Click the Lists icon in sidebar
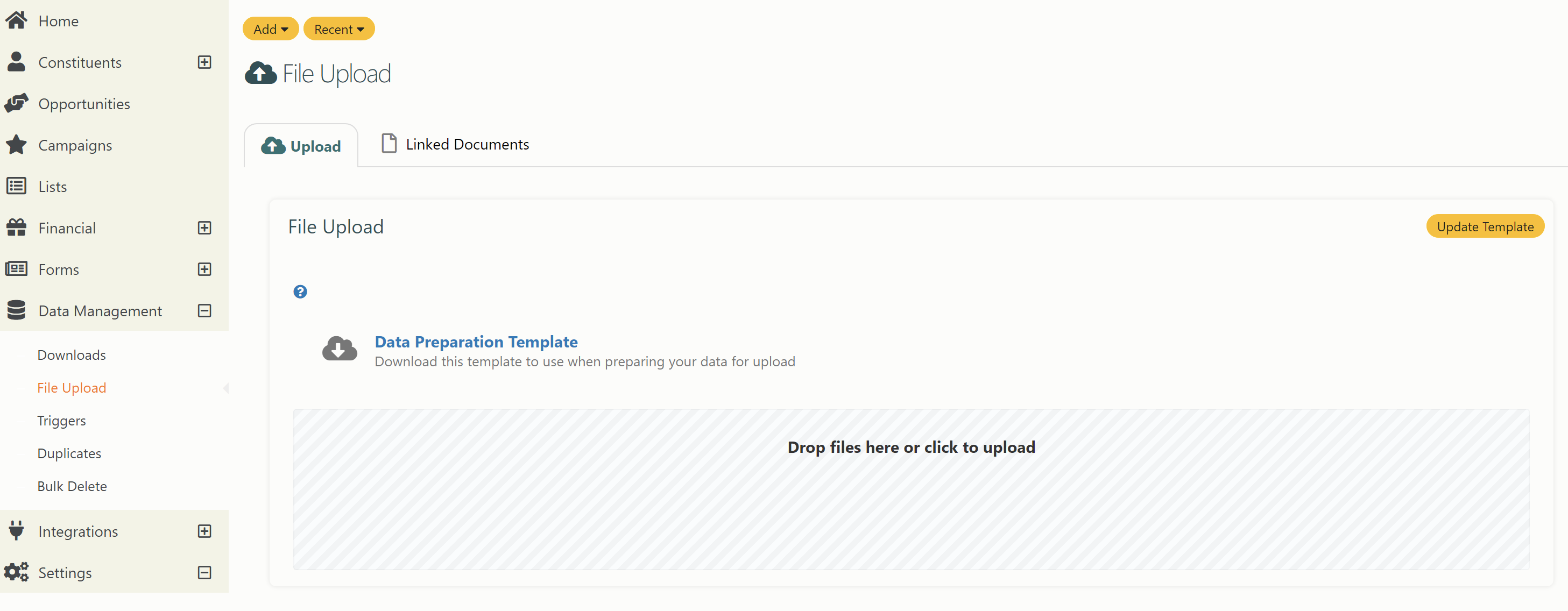The image size is (1568, 611). point(17,186)
